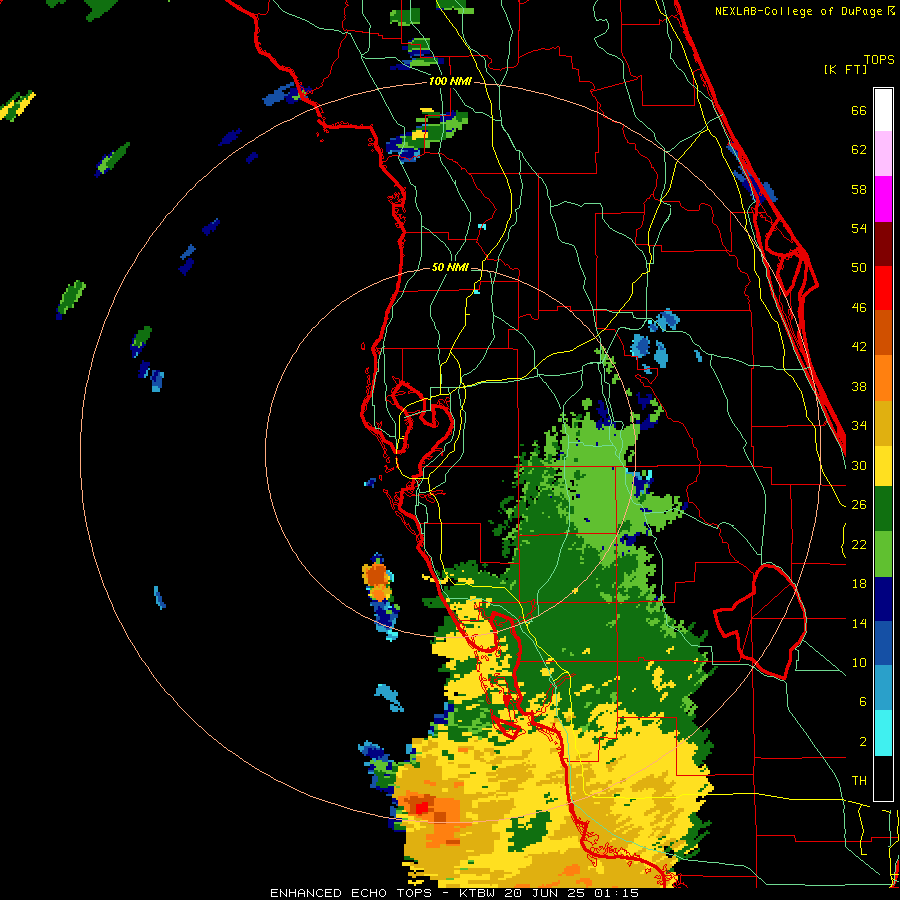Click the 62 legend value

[x=859, y=150]
